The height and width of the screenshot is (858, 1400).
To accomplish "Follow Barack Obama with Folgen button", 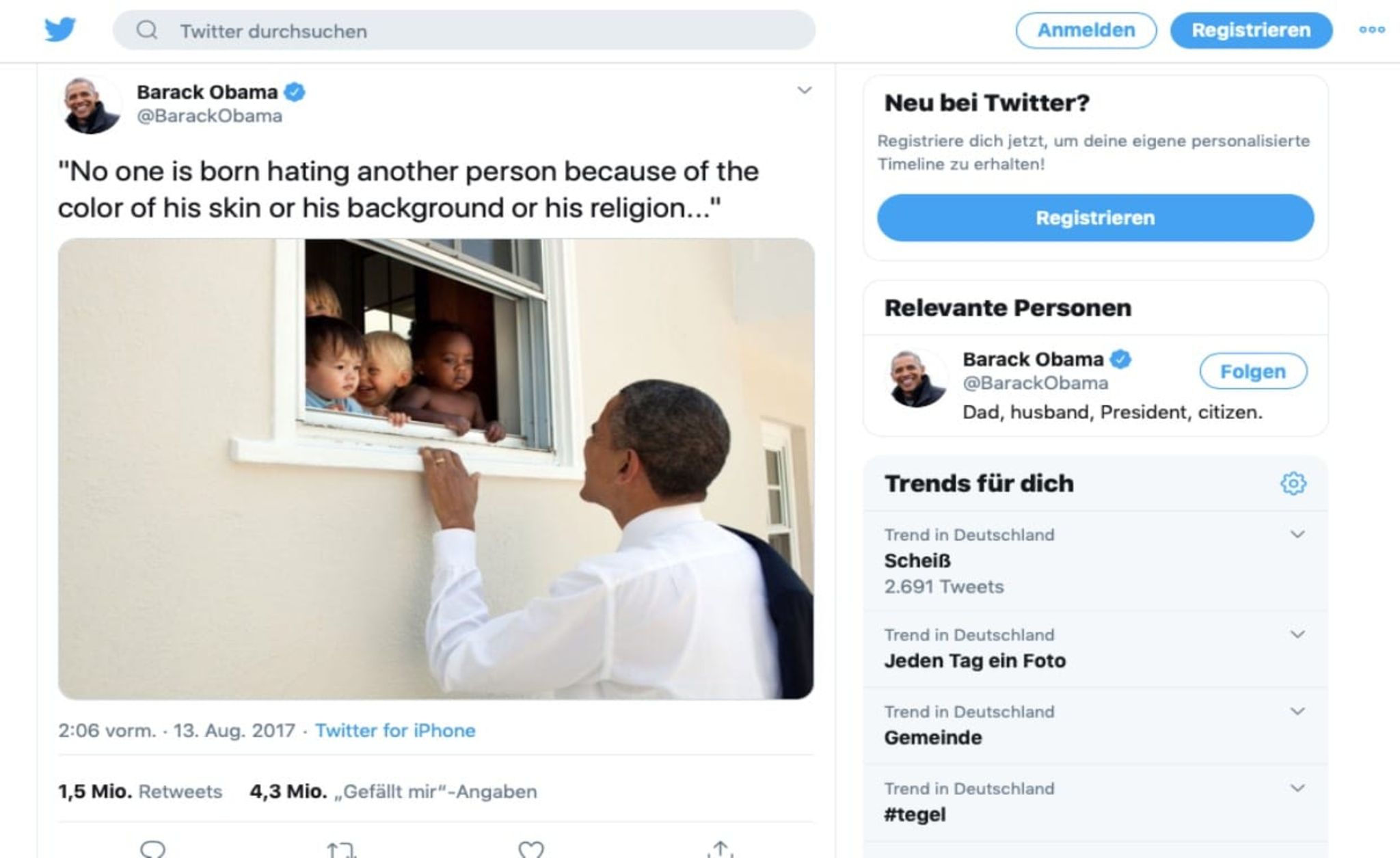I will click(1252, 371).
